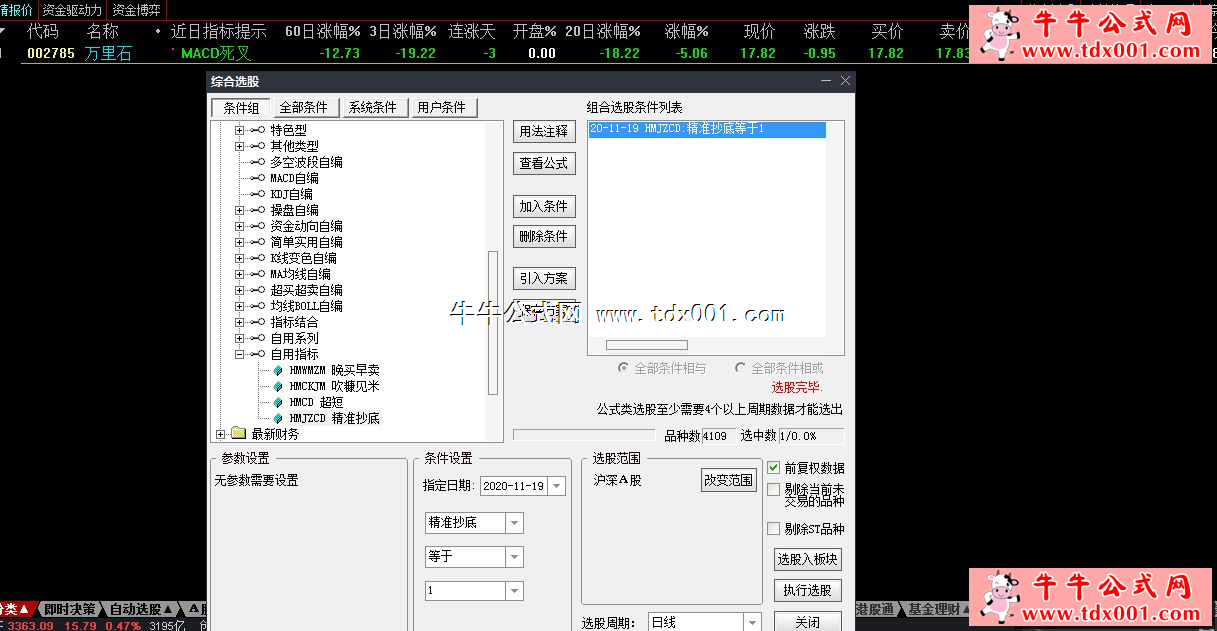This screenshot has height=631, width=1217.
Task: Click the key icon beside 其他类型
Action: coord(258,146)
